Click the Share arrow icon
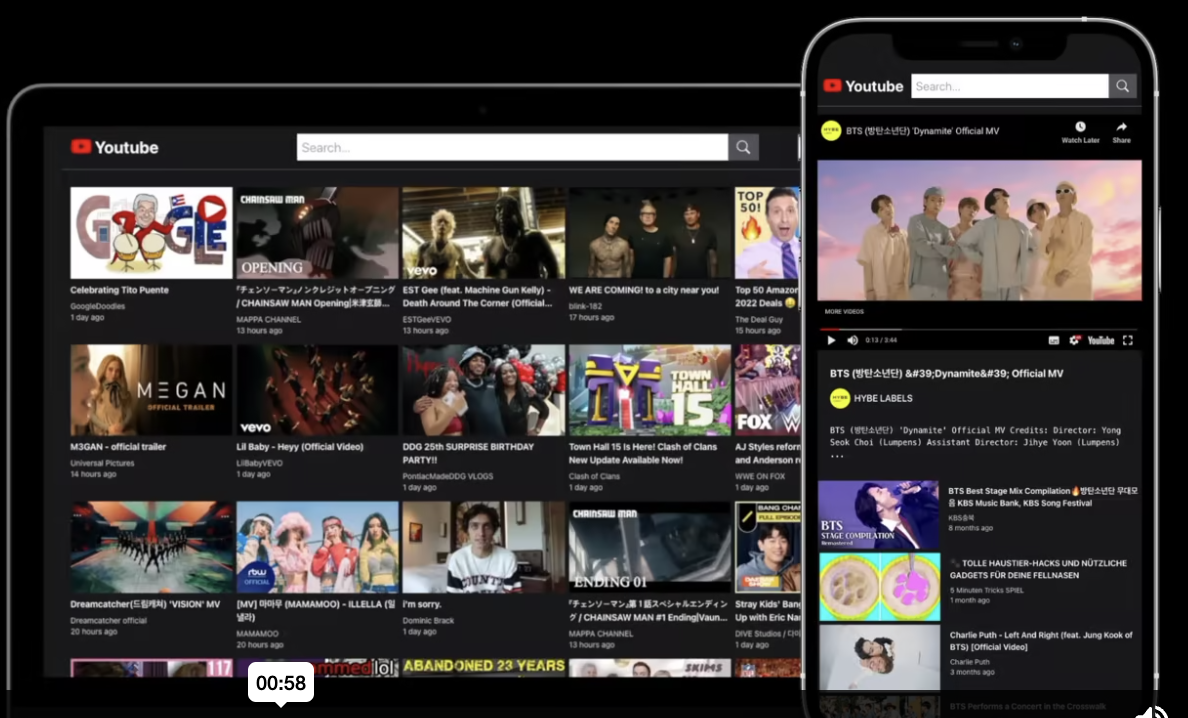This screenshot has height=718, width=1188. [1121, 126]
